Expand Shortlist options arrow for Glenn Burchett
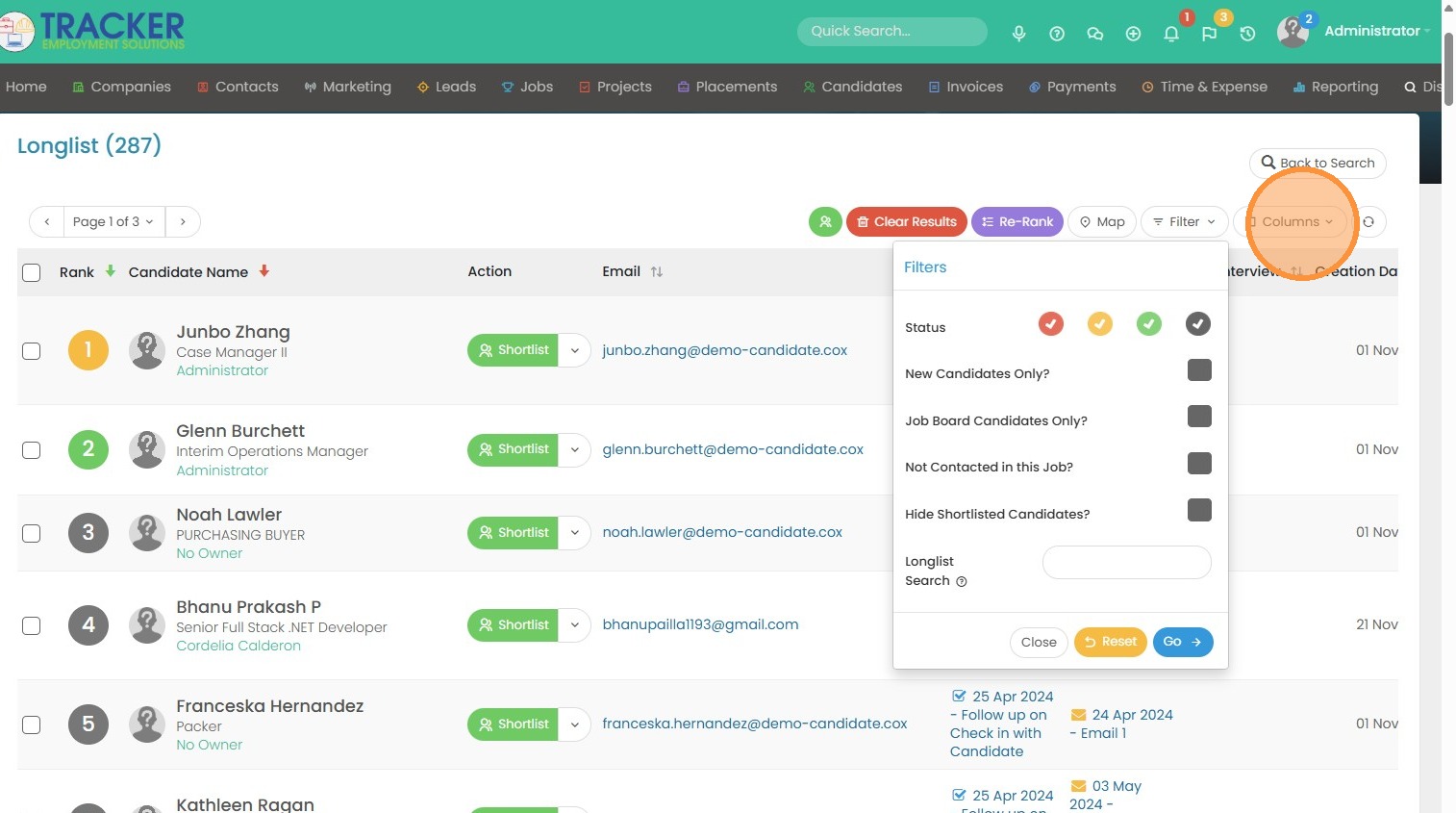 click(x=574, y=449)
